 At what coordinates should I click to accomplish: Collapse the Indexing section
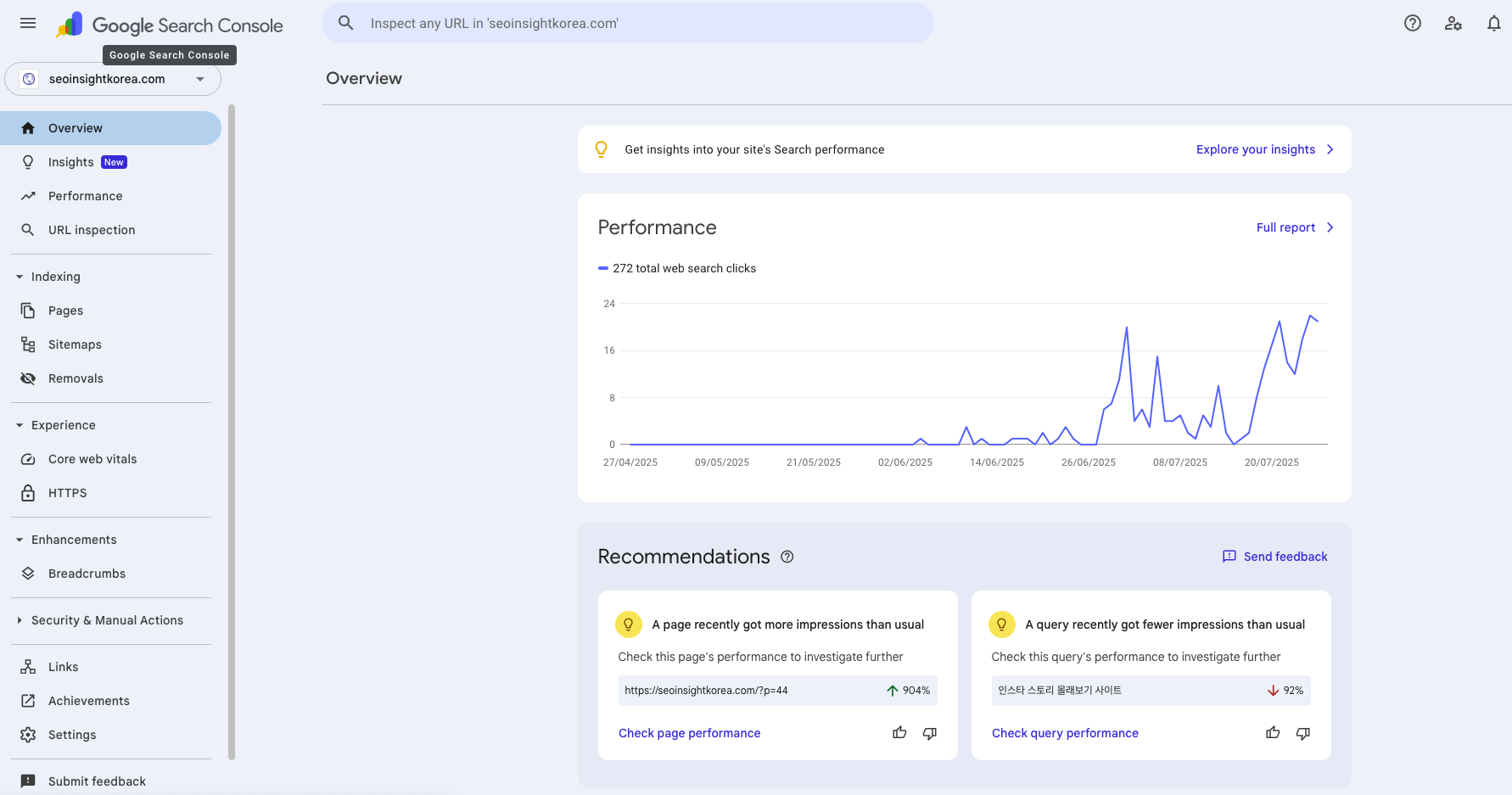20,277
